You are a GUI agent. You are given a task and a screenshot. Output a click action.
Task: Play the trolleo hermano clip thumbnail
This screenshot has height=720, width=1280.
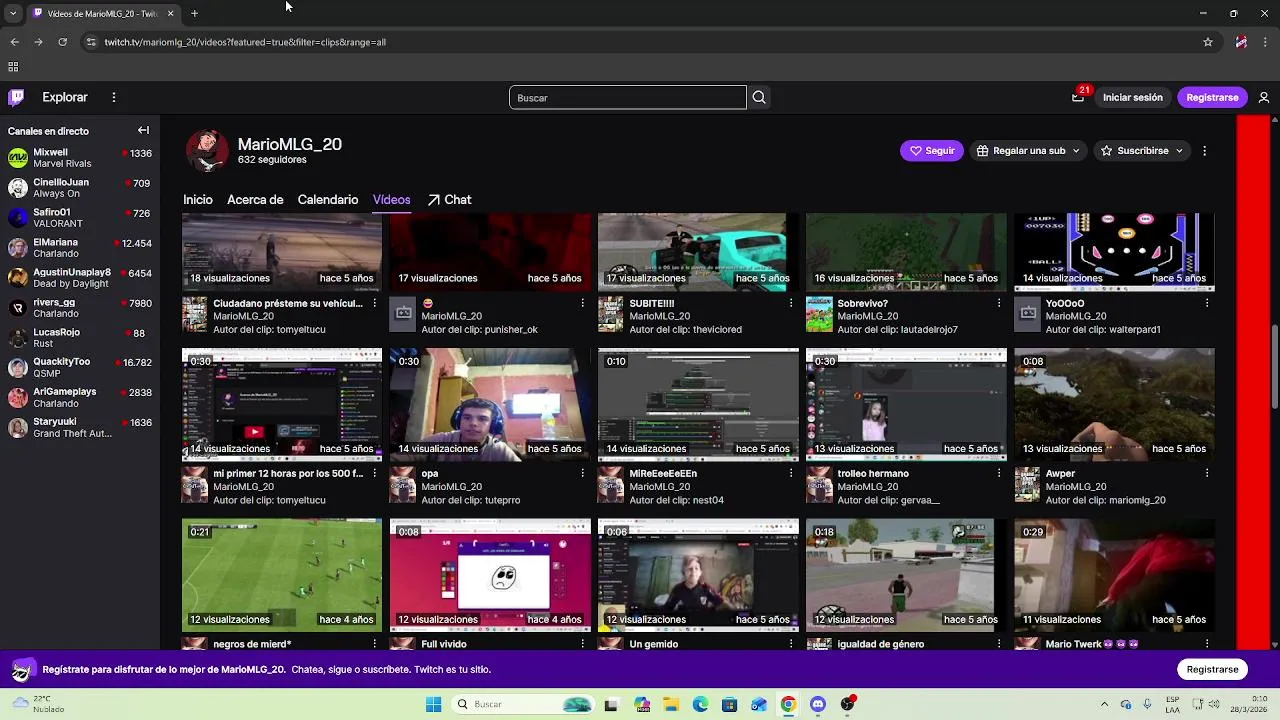906,404
